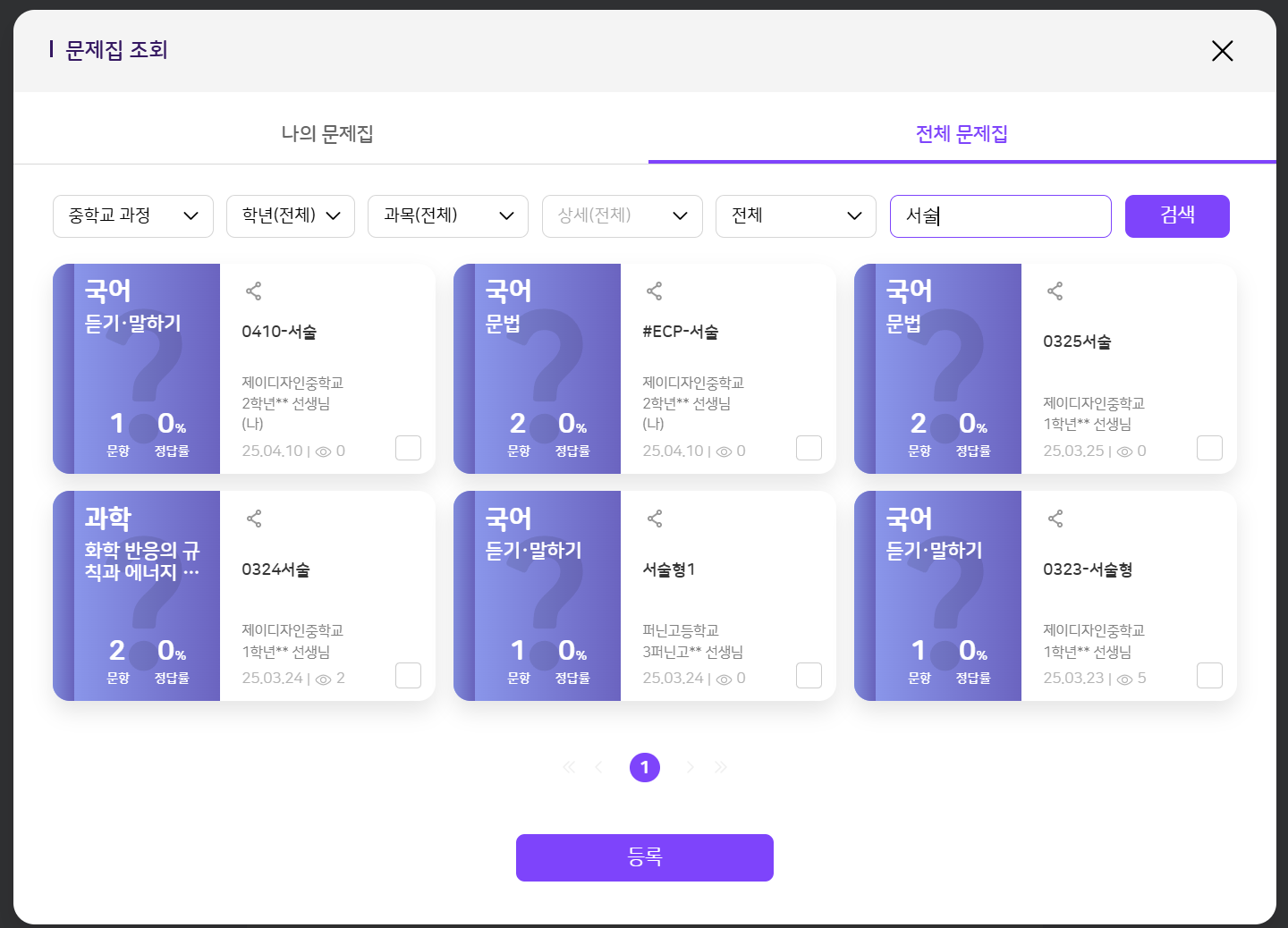Viewport: 1288px width, 928px height.
Task: Open the 중학교 과정 dropdown
Action: pyautogui.click(x=133, y=216)
